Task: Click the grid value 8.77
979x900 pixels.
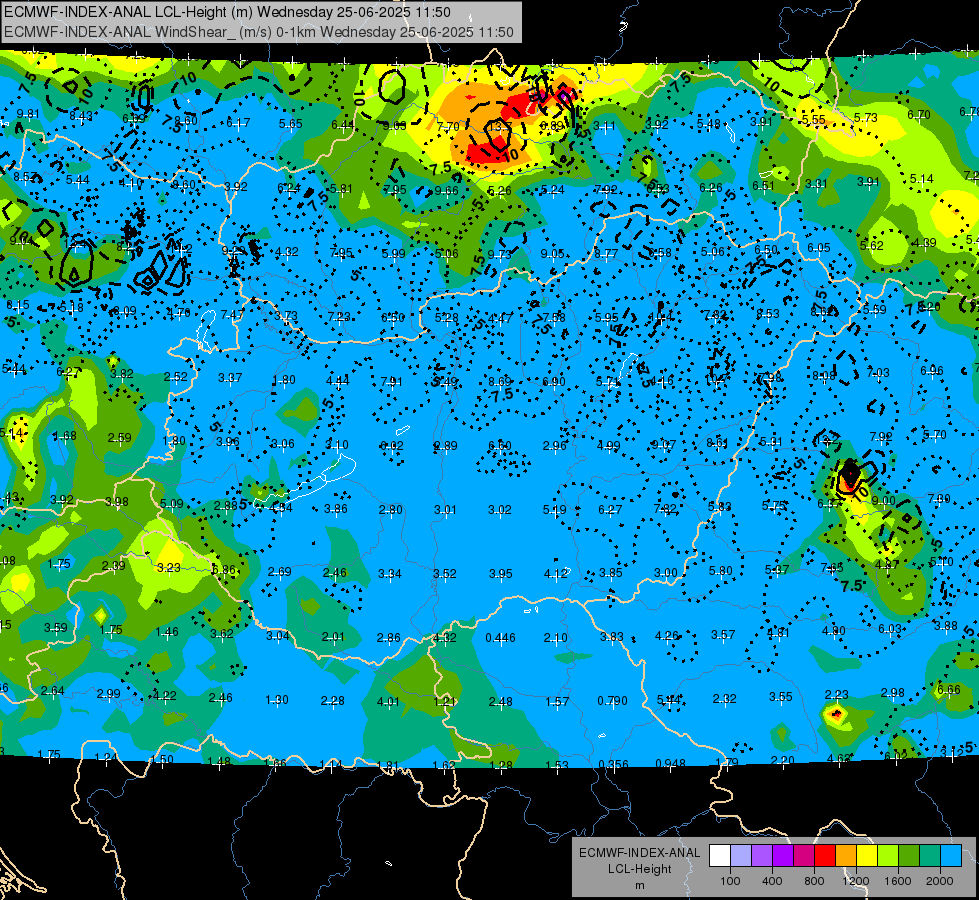Action: pyautogui.click(x=606, y=254)
